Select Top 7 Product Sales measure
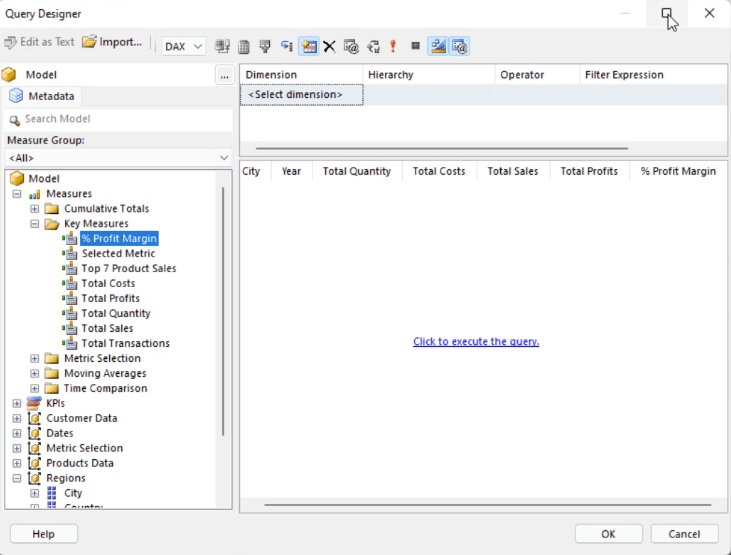The width and height of the screenshot is (731, 555). [x=129, y=268]
